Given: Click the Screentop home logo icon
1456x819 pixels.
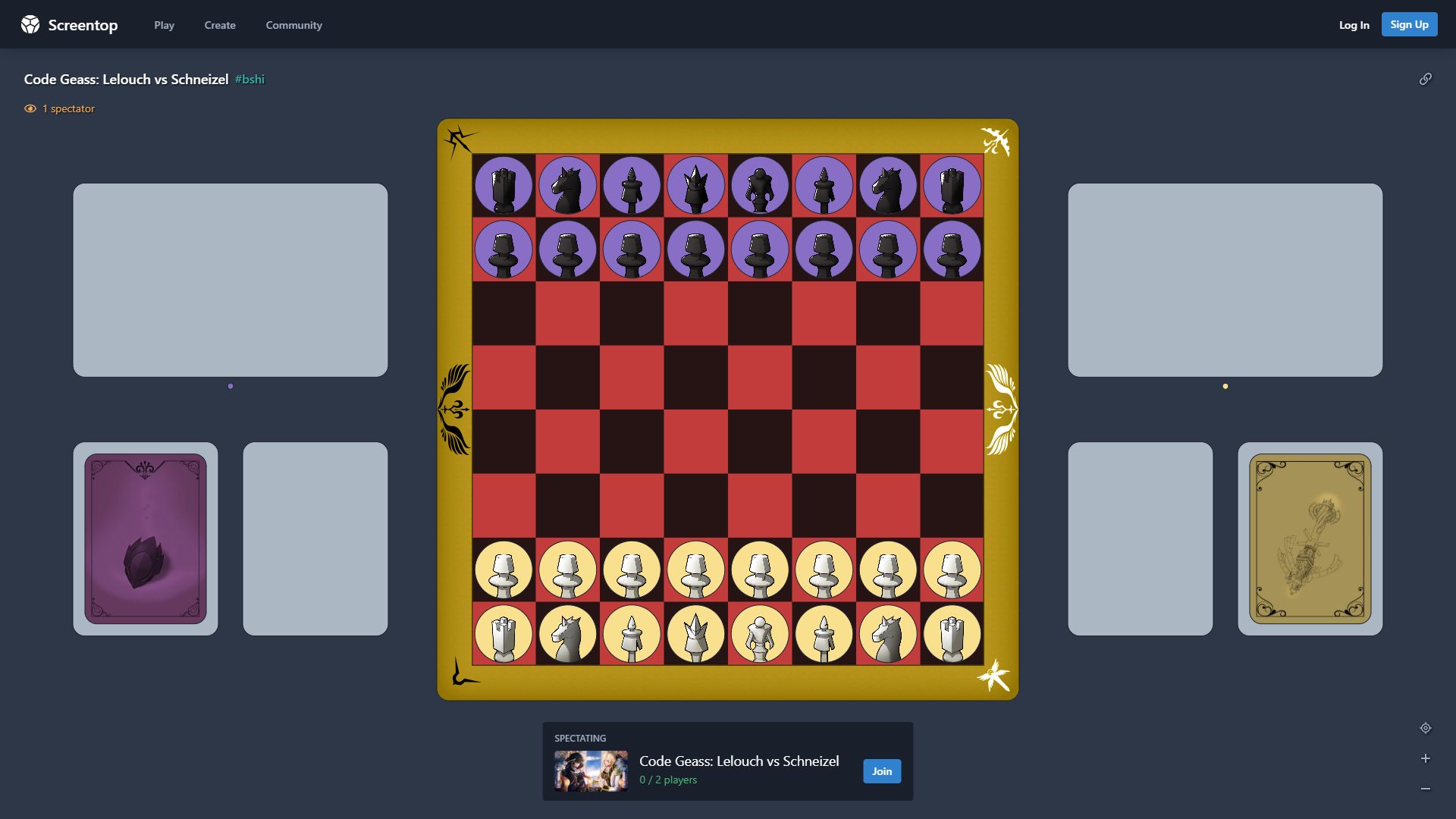Looking at the screenshot, I should (x=31, y=24).
